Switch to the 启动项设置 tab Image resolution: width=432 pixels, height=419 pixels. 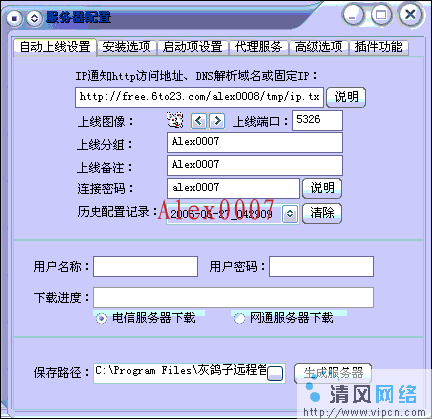[x=192, y=47]
